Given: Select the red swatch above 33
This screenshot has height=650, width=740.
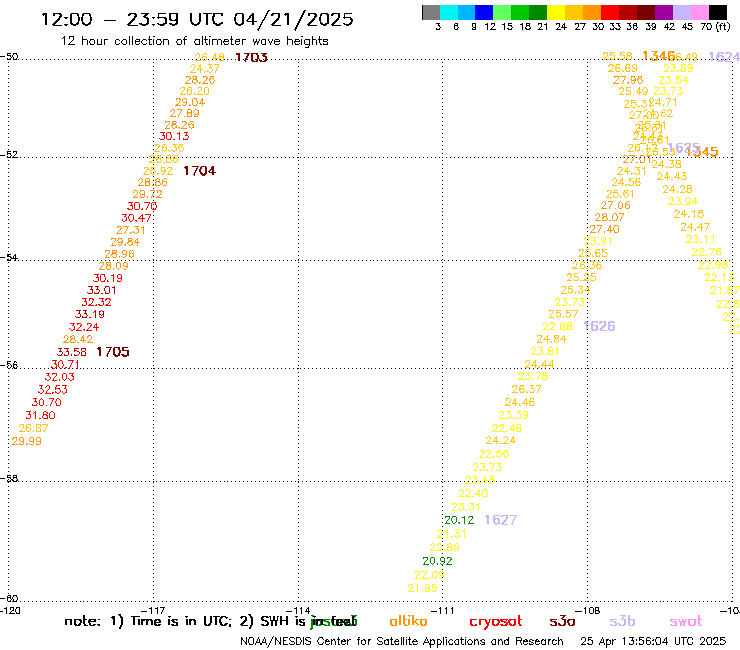Looking at the screenshot, I should click(x=610, y=12).
